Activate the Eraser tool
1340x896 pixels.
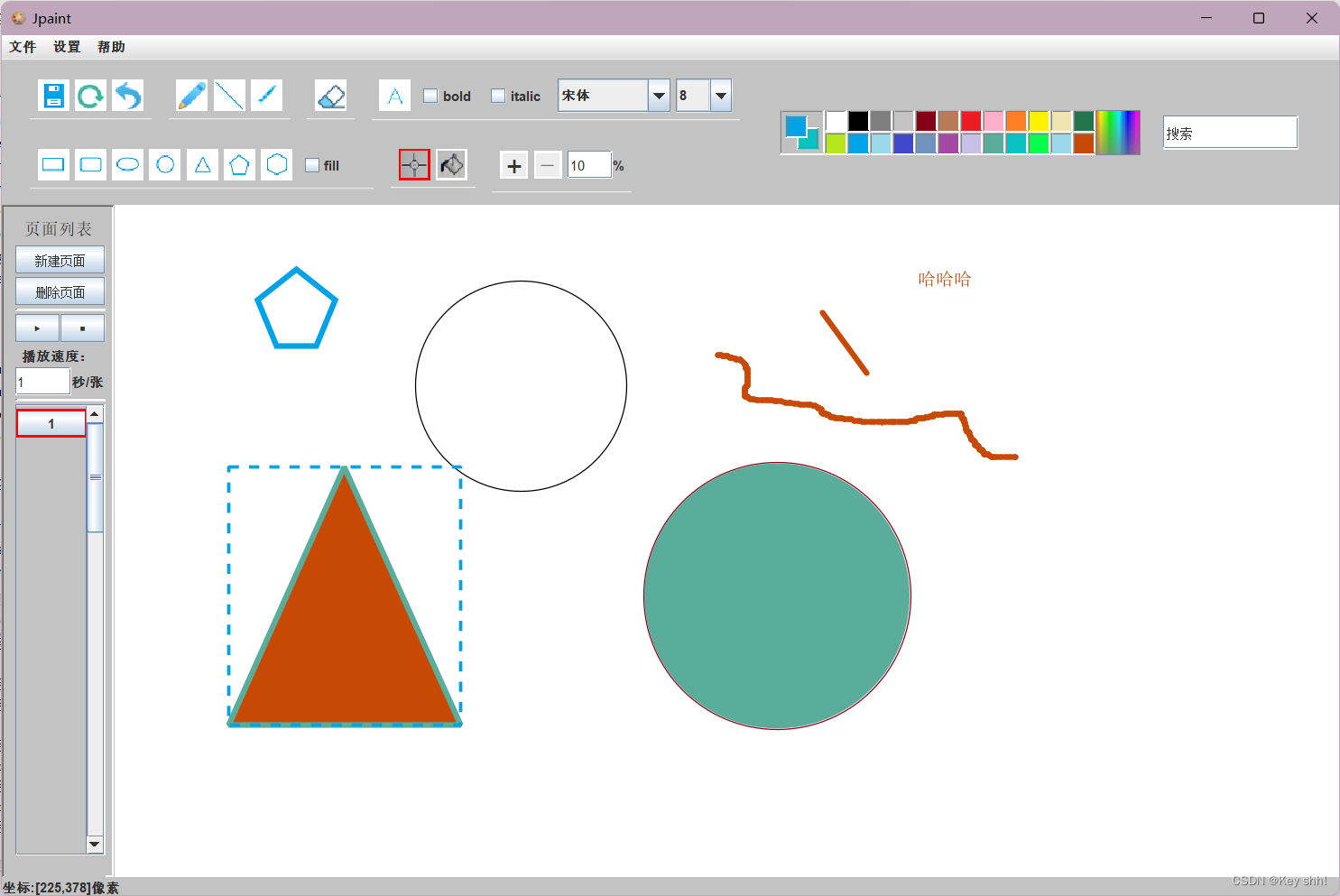click(x=330, y=95)
